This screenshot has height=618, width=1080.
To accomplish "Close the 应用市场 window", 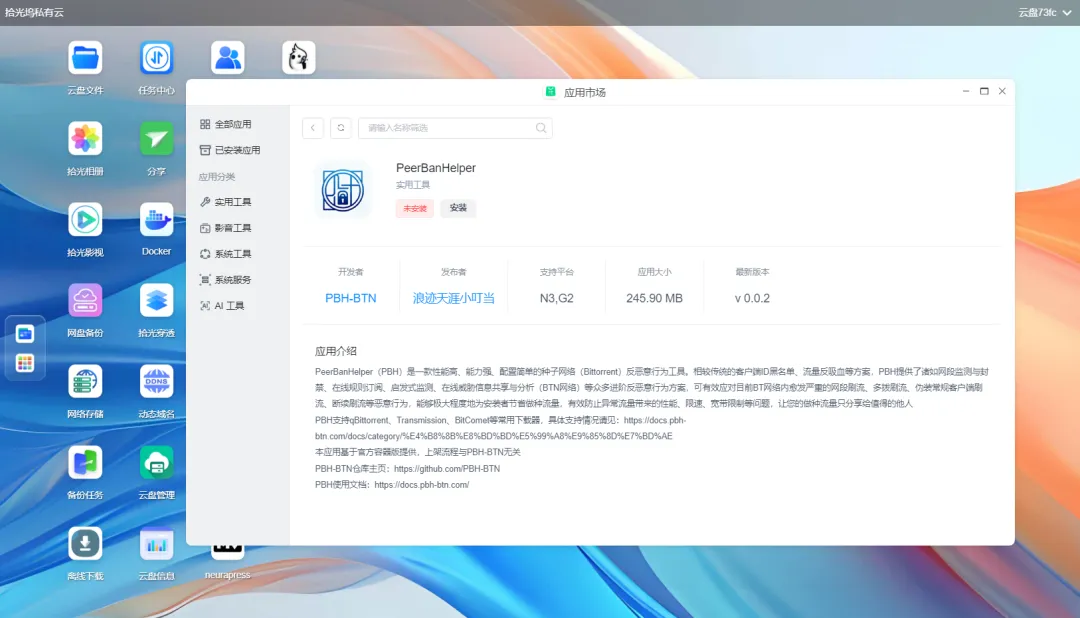I will (x=1002, y=91).
